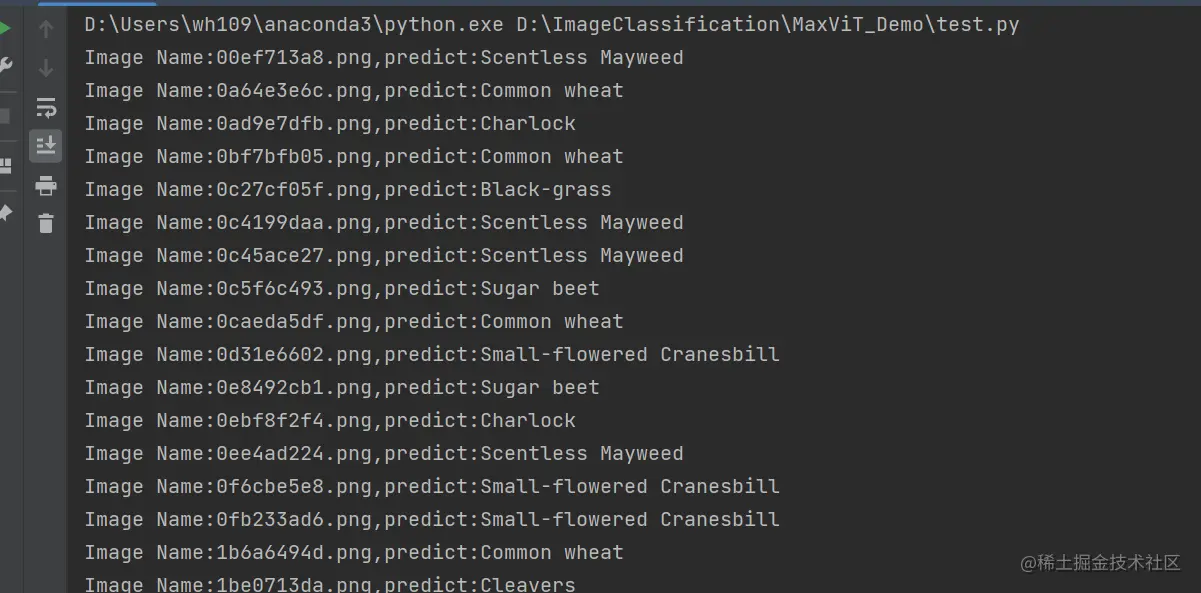Select the 0c5f6c493.png Sugar beet line
This screenshot has width=1201, height=593.
342,289
